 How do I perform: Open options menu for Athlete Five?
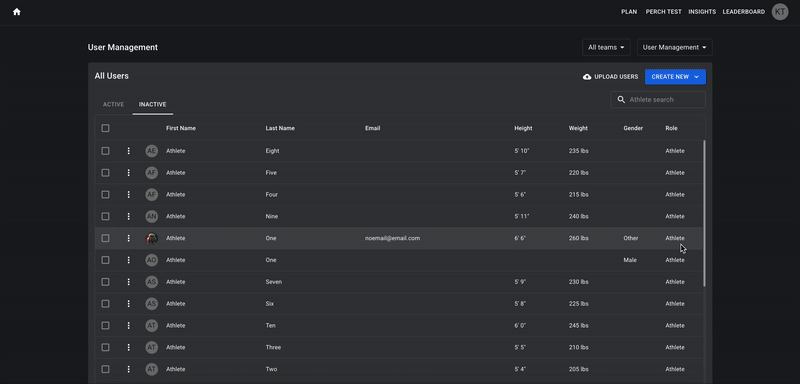click(129, 173)
